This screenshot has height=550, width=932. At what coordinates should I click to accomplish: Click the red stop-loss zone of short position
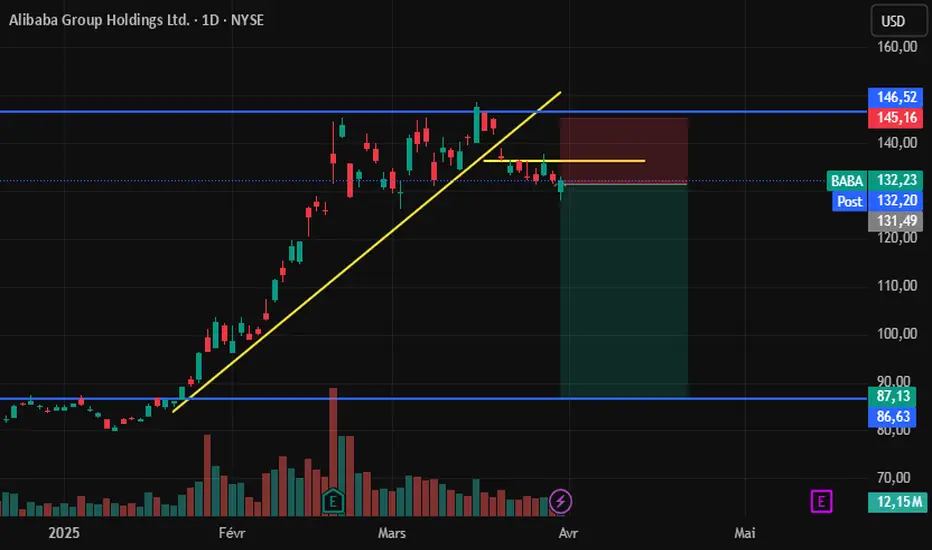point(624,150)
